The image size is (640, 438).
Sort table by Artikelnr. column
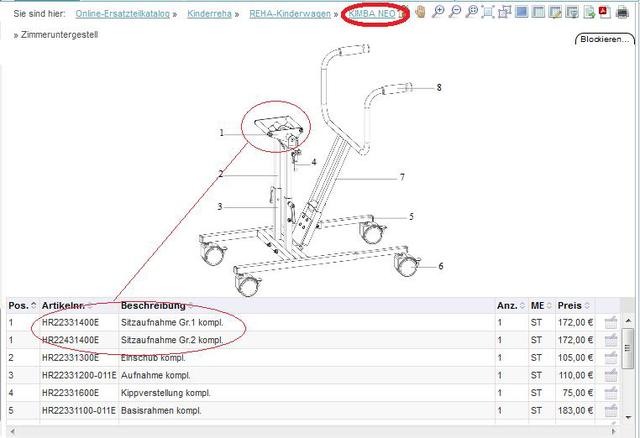point(67,305)
